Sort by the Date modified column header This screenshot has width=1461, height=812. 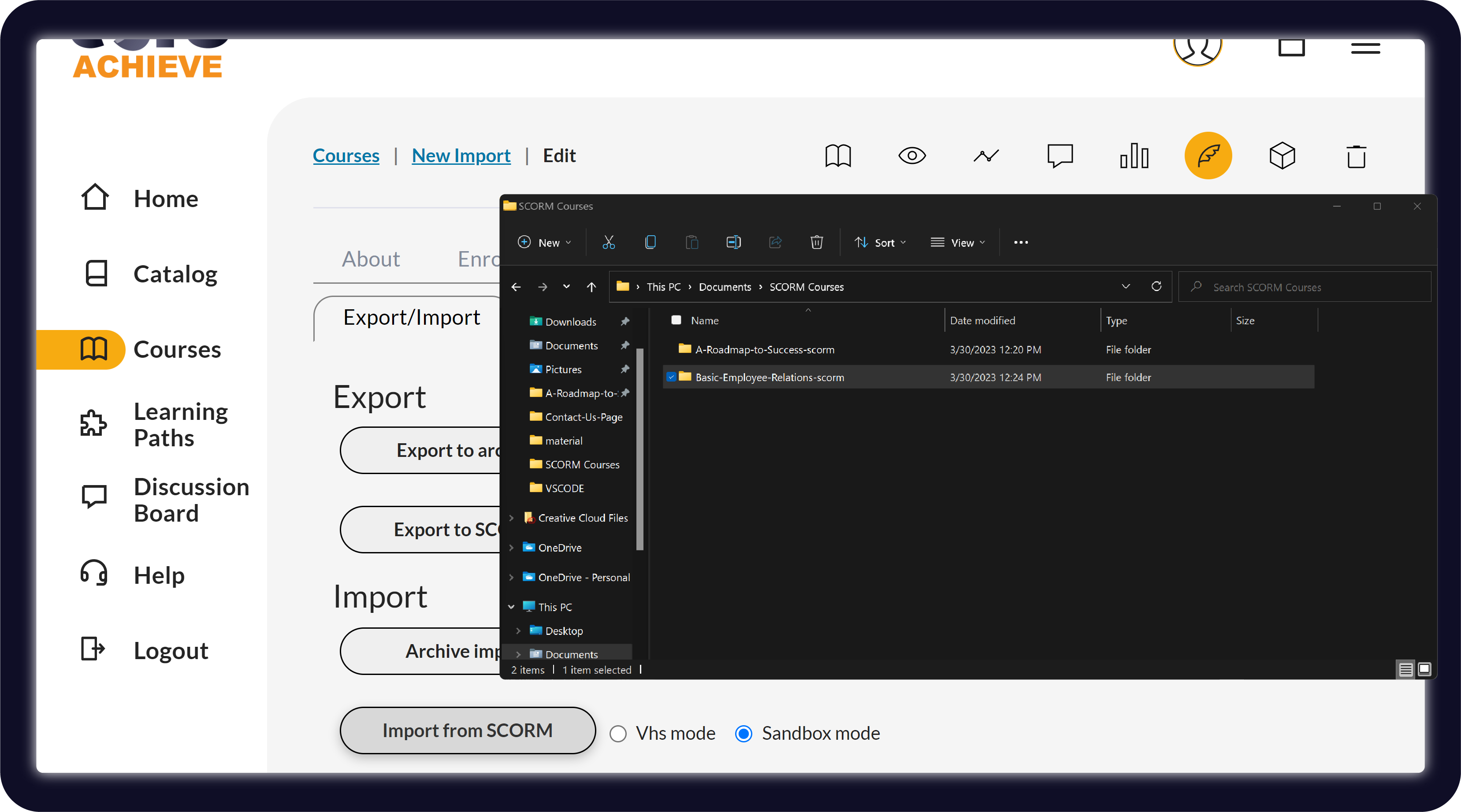(x=982, y=320)
